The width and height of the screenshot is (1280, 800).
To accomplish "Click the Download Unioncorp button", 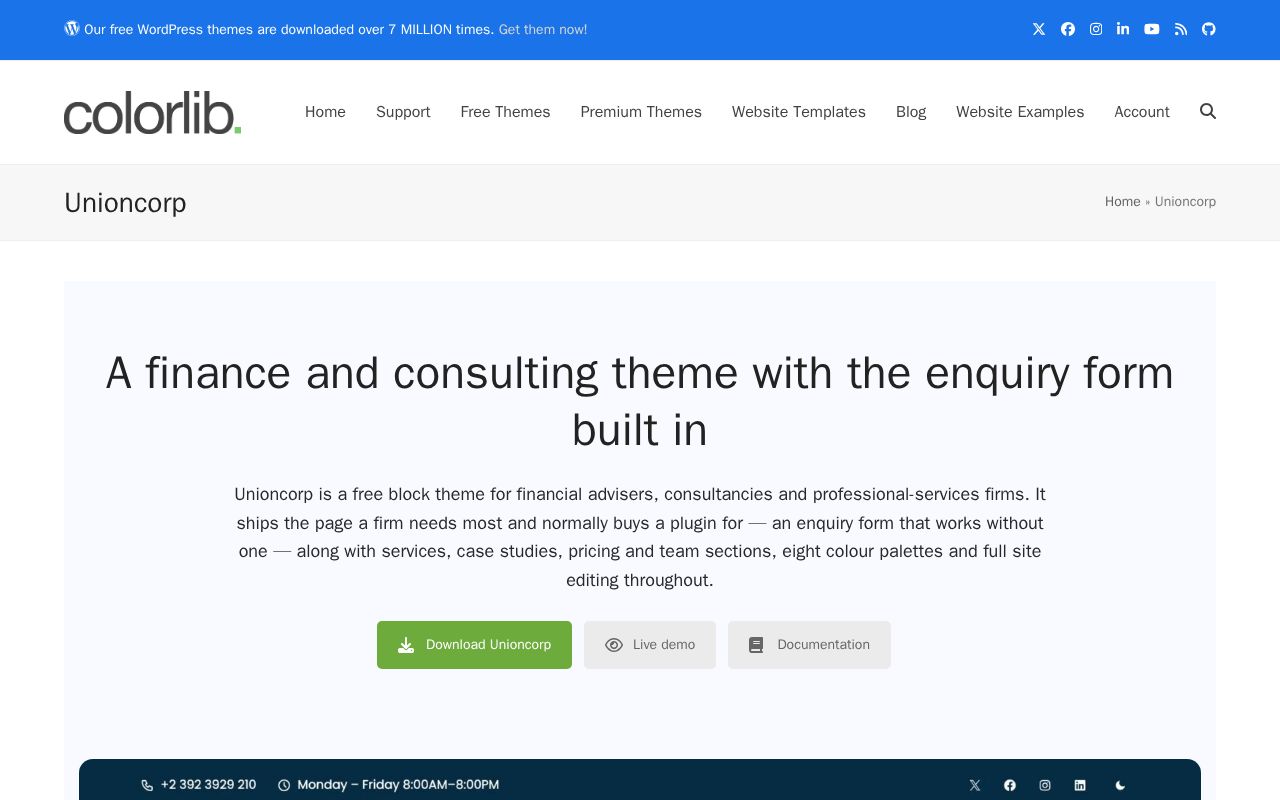I will [x=474, y=645].
